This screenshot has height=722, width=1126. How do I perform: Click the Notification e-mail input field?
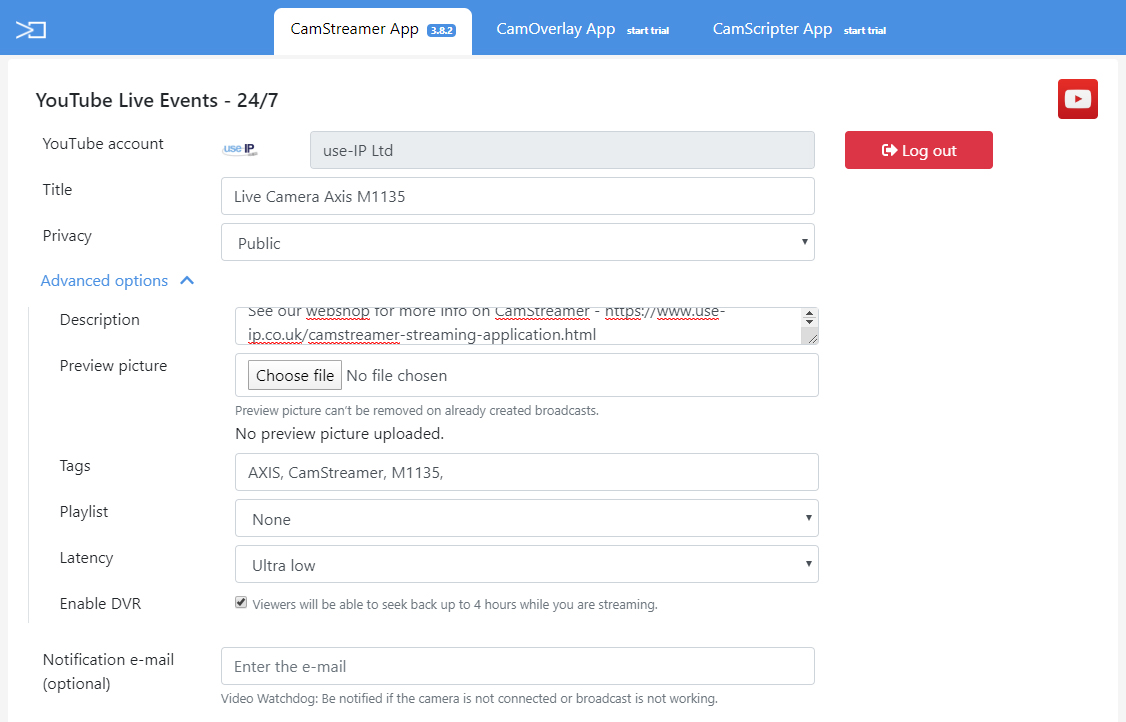coord(517,665)
